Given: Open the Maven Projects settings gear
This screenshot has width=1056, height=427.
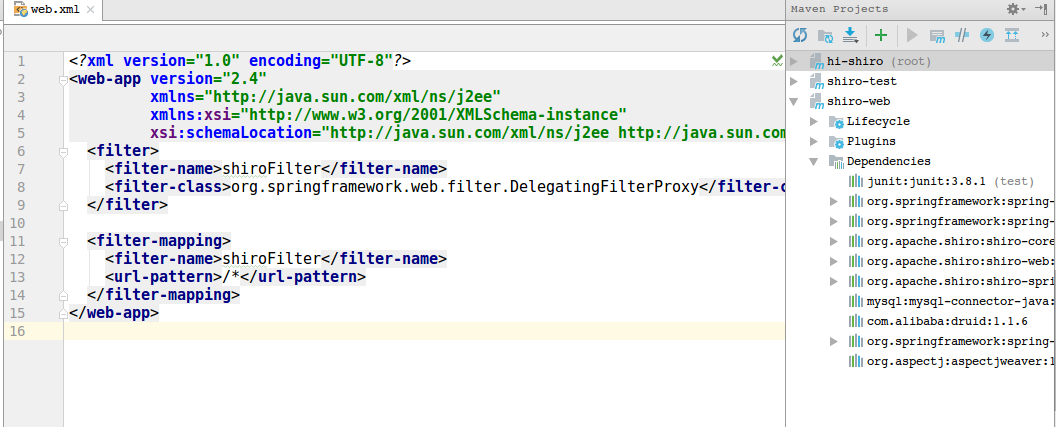Looking at the screenshot, I should pos(1014,9).
